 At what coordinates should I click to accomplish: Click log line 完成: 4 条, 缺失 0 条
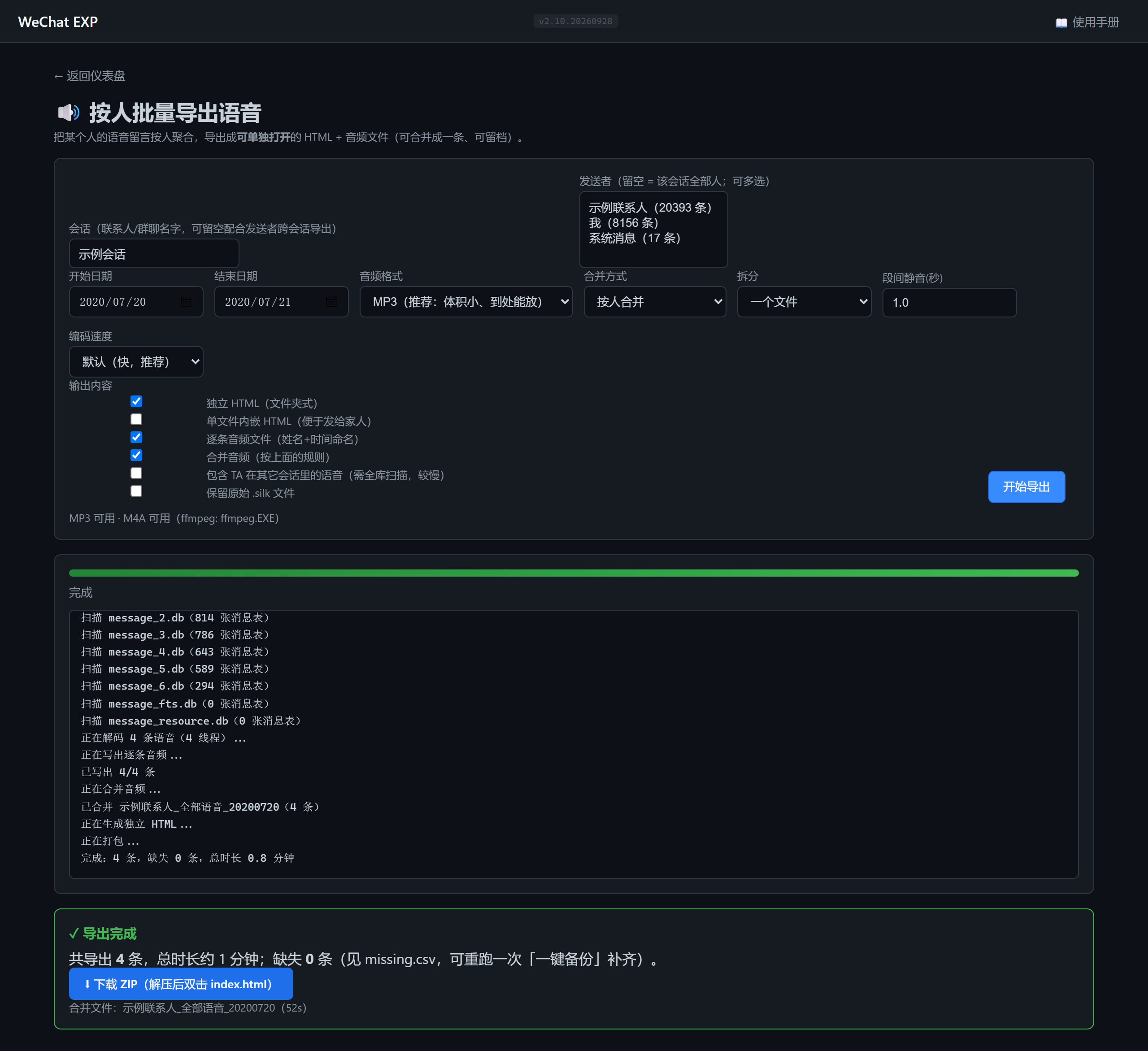[188, 859]
